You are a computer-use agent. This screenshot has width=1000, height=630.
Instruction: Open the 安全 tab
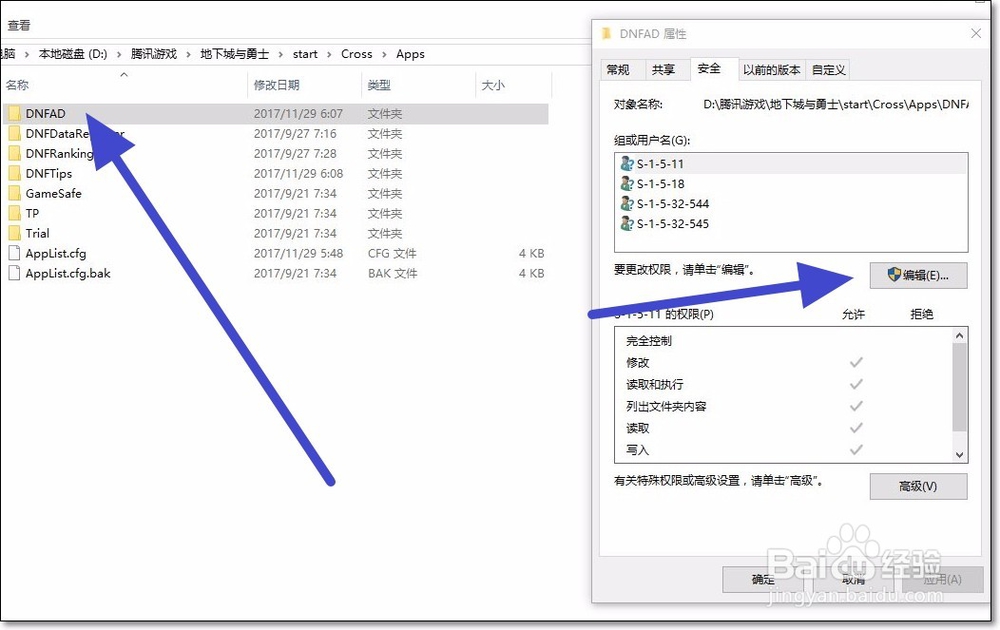(709, 68)
